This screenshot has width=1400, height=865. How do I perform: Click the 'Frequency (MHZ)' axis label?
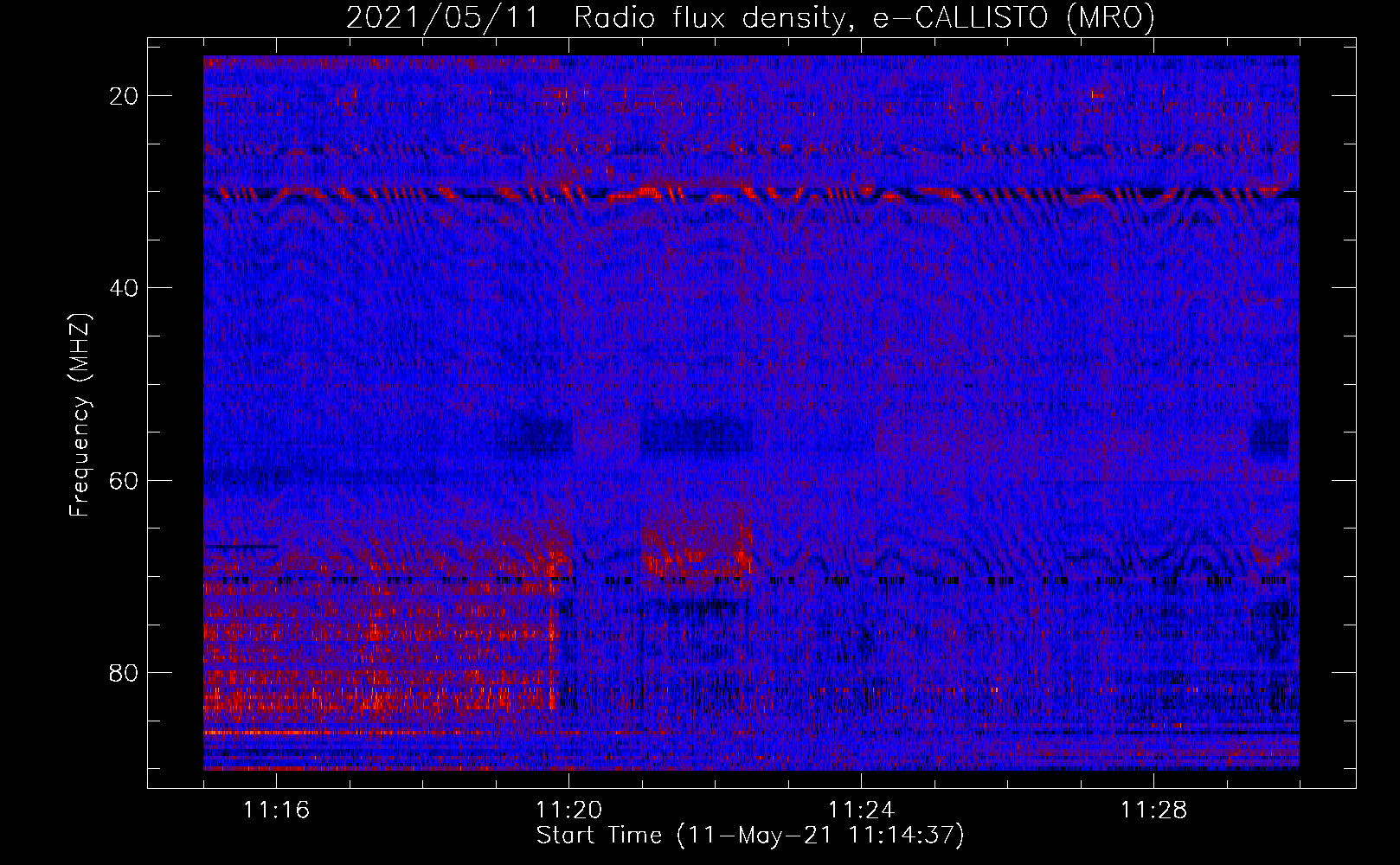(x=80, y=415)
